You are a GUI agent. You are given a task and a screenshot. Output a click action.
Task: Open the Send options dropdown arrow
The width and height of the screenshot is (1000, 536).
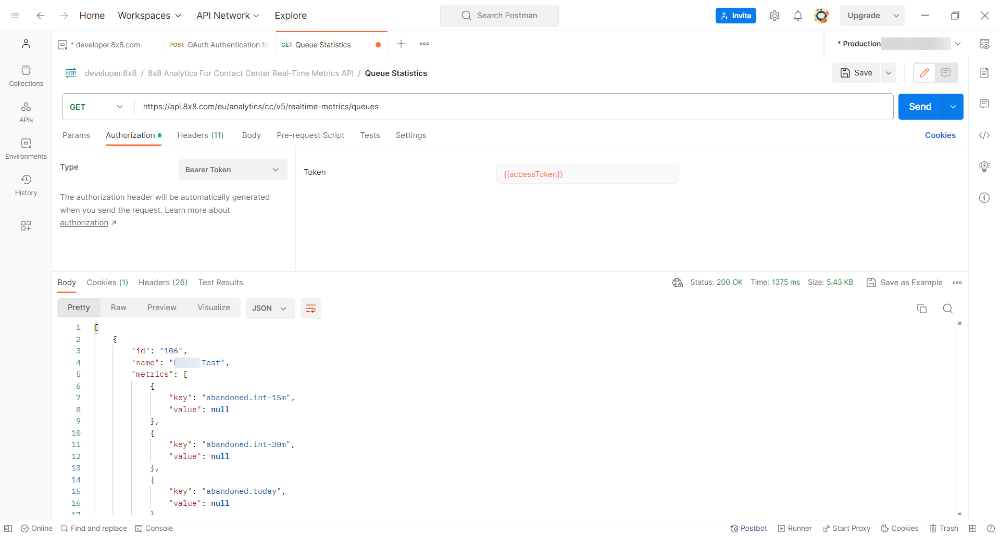tap(953, 107)
